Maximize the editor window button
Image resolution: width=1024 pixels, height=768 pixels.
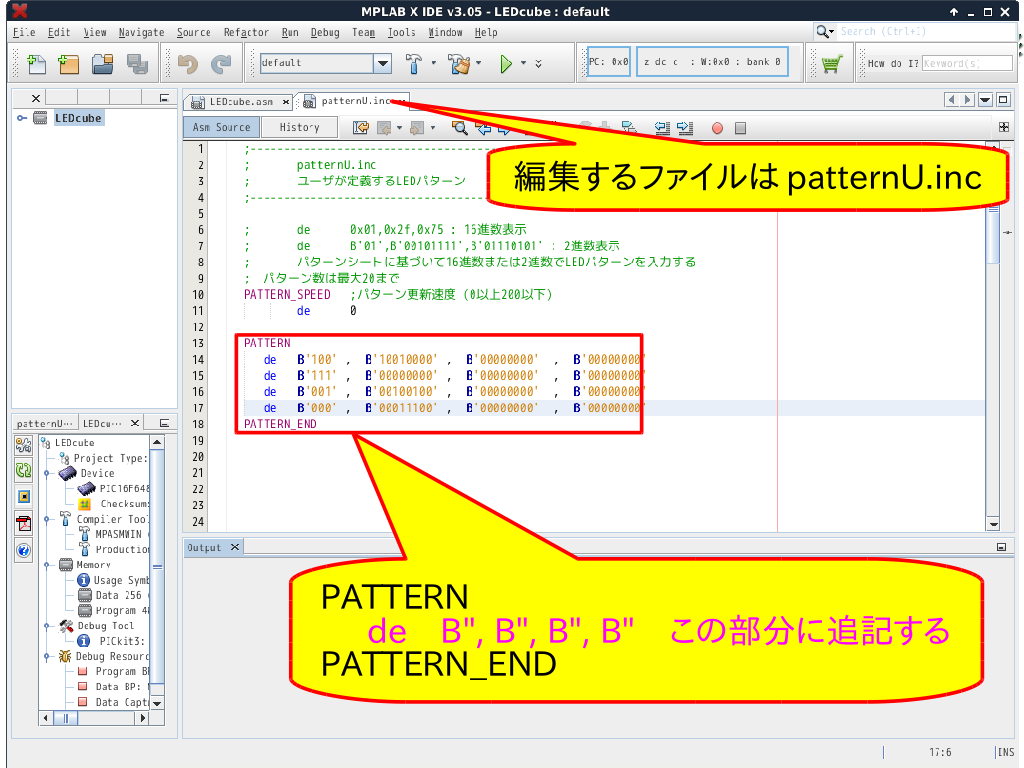tap(1003, 100)
